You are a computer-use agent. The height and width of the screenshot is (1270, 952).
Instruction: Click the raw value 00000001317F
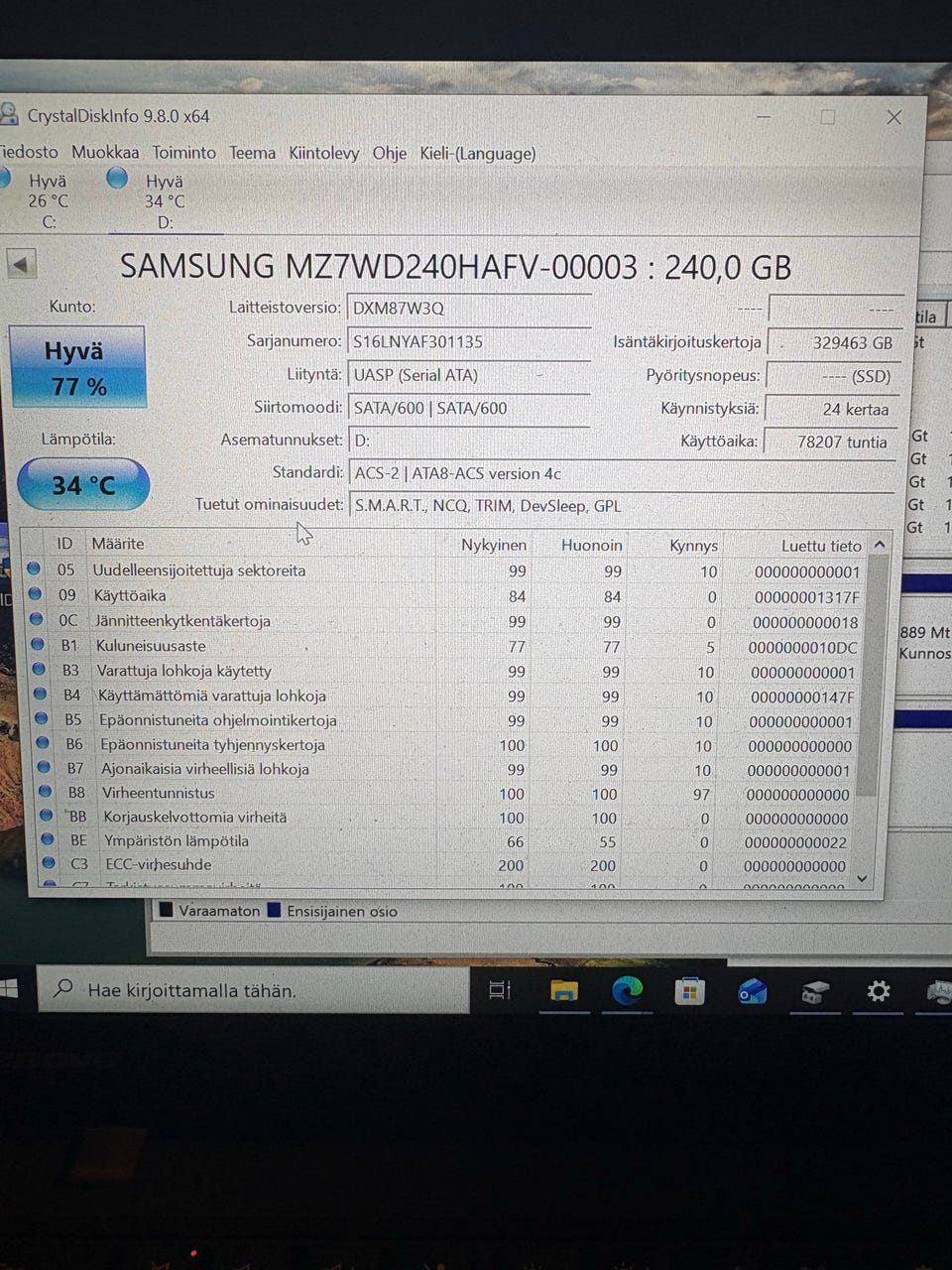pos(806,597)
